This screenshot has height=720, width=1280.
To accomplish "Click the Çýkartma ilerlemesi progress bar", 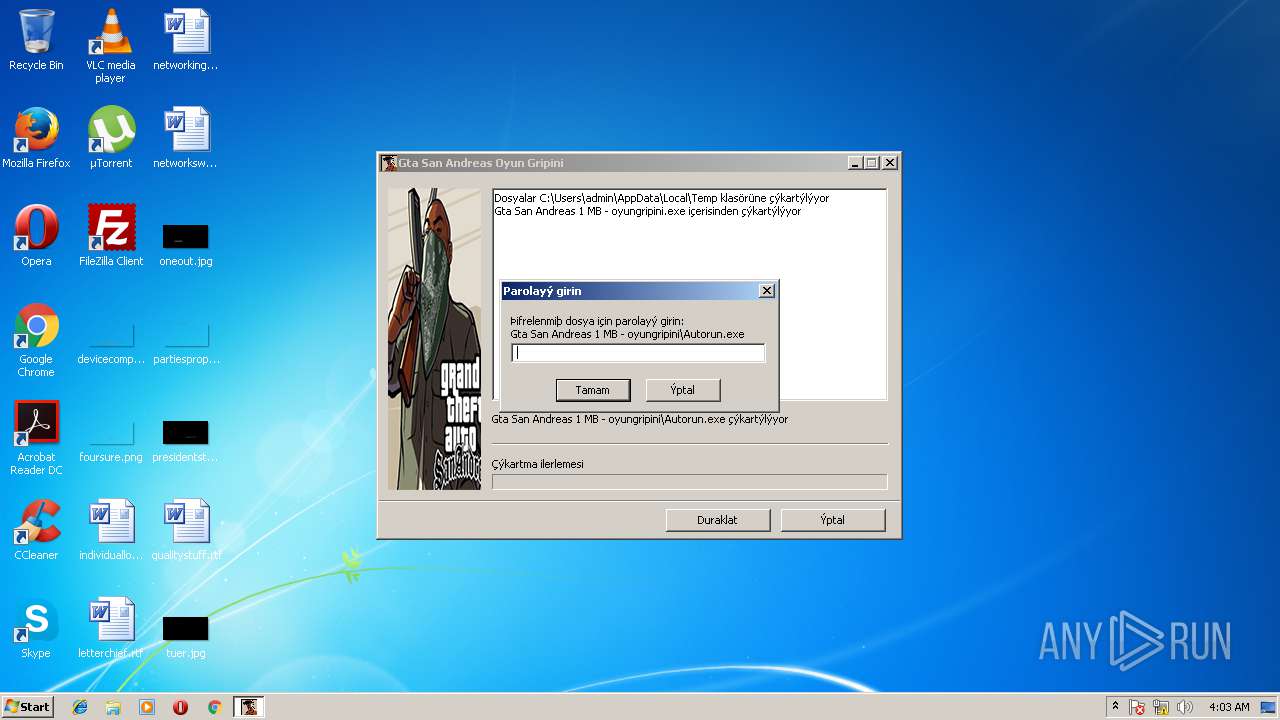I will [690, 482].
